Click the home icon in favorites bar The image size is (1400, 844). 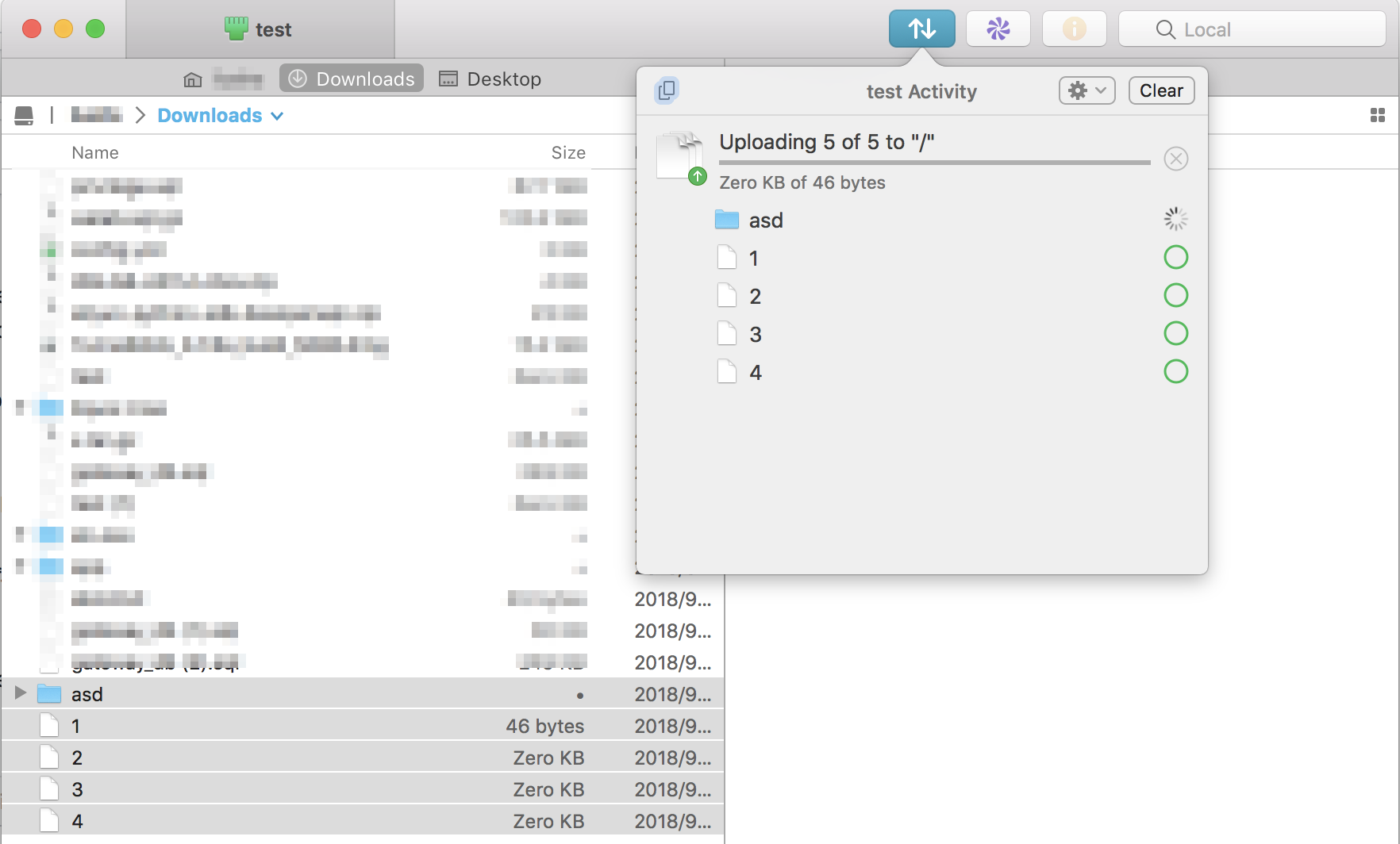(x=193, y=79)
